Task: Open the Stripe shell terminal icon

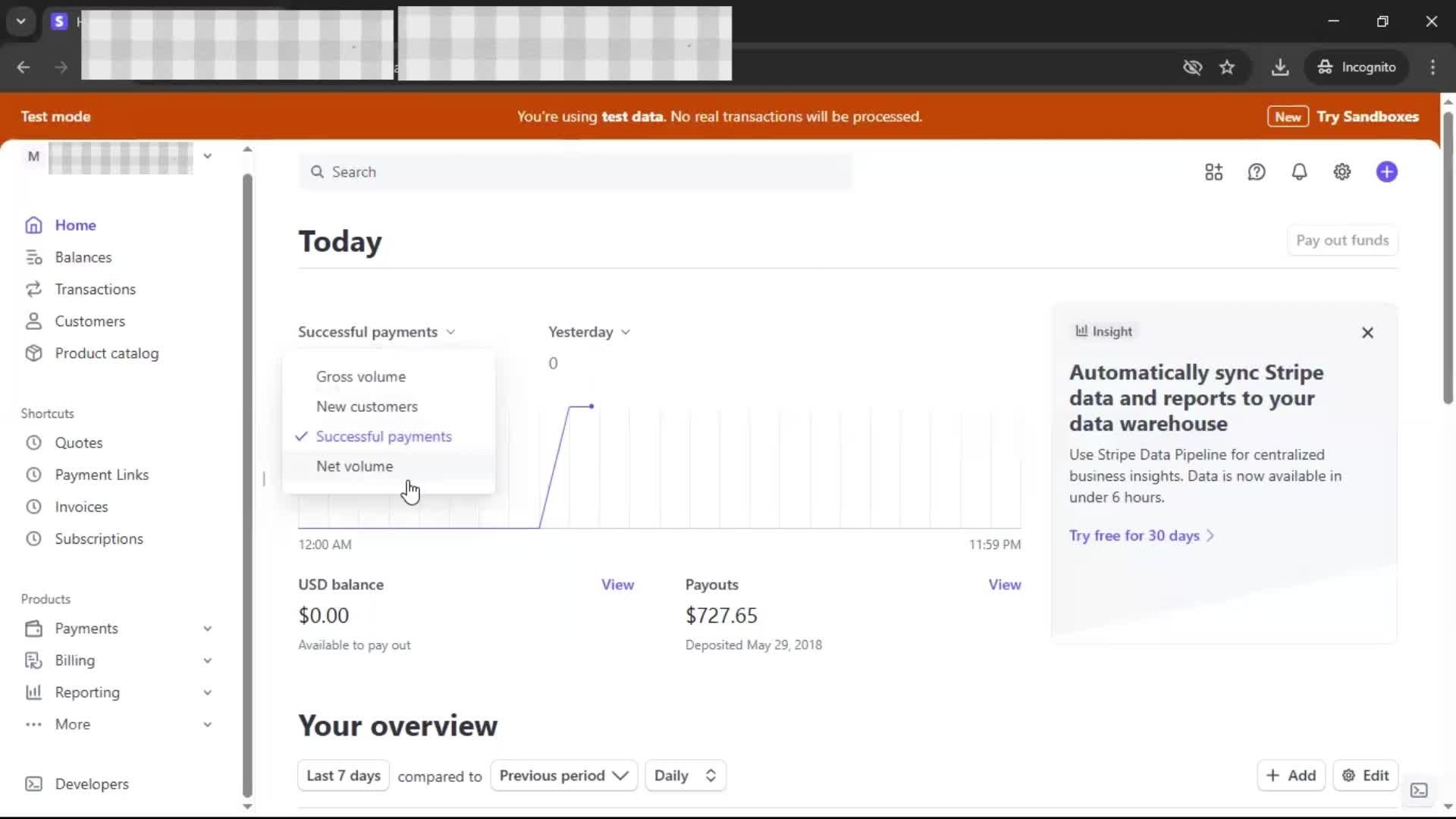Action: point(1419,790)
